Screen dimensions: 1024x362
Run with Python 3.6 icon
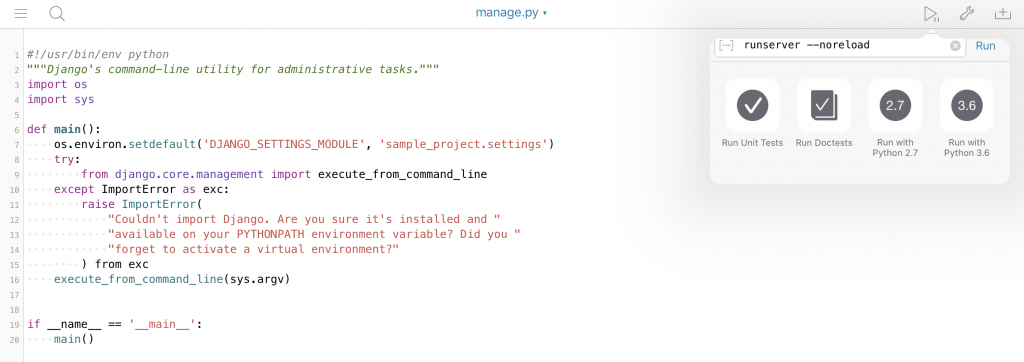(967, 105)
